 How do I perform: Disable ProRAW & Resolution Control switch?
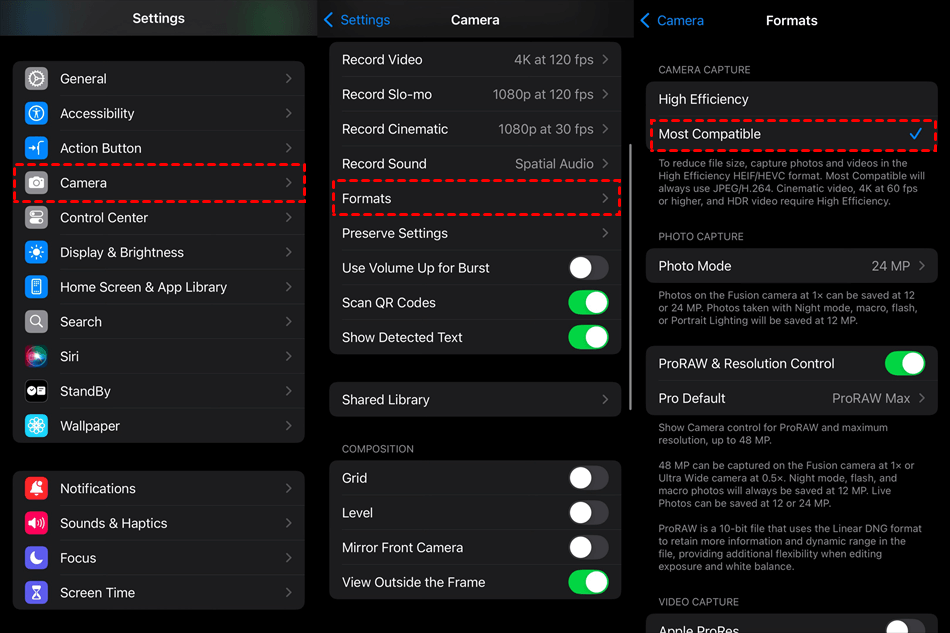pyautogui.click(x=905, y=363)
